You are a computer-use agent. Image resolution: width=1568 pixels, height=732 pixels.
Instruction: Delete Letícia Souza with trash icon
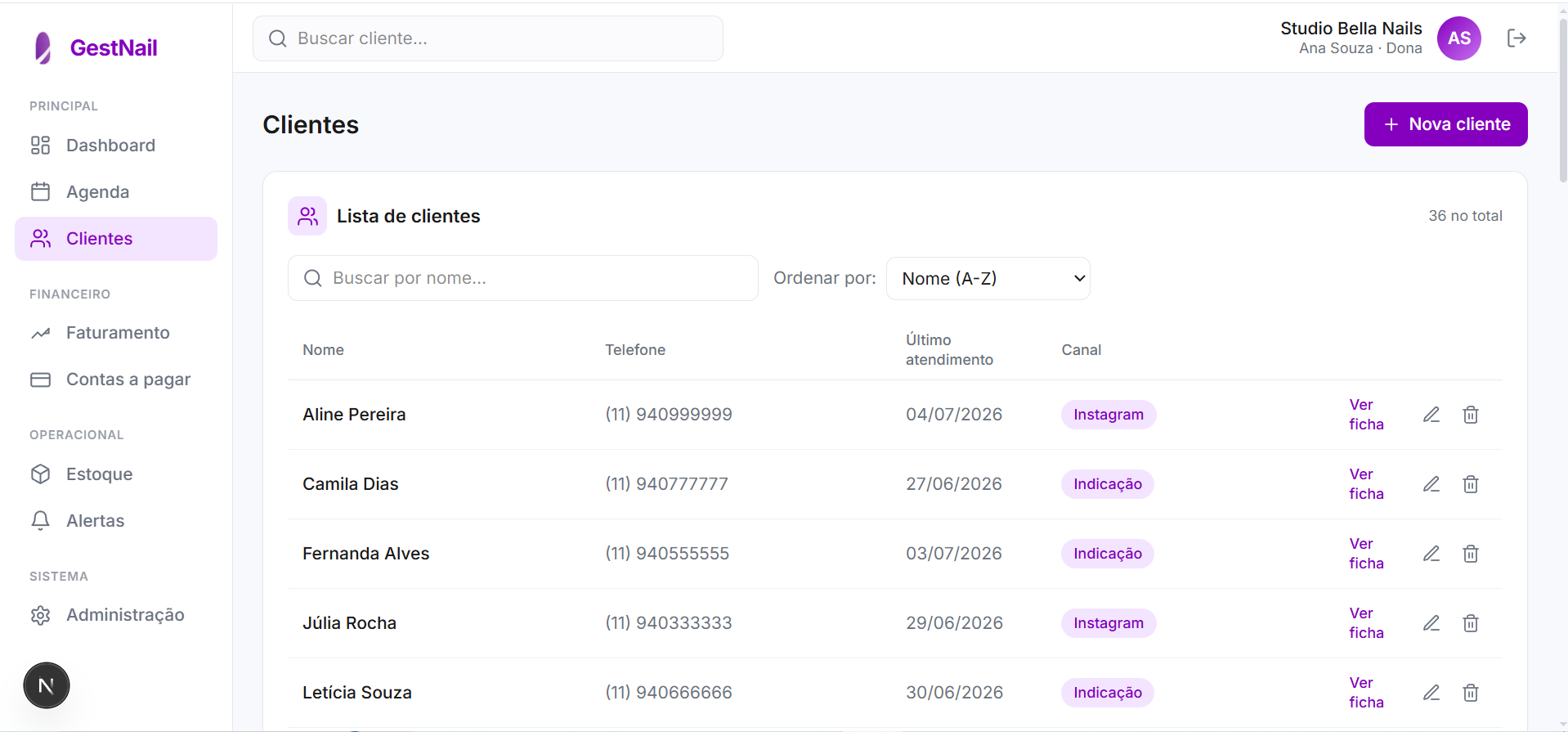click(1471, 693)
